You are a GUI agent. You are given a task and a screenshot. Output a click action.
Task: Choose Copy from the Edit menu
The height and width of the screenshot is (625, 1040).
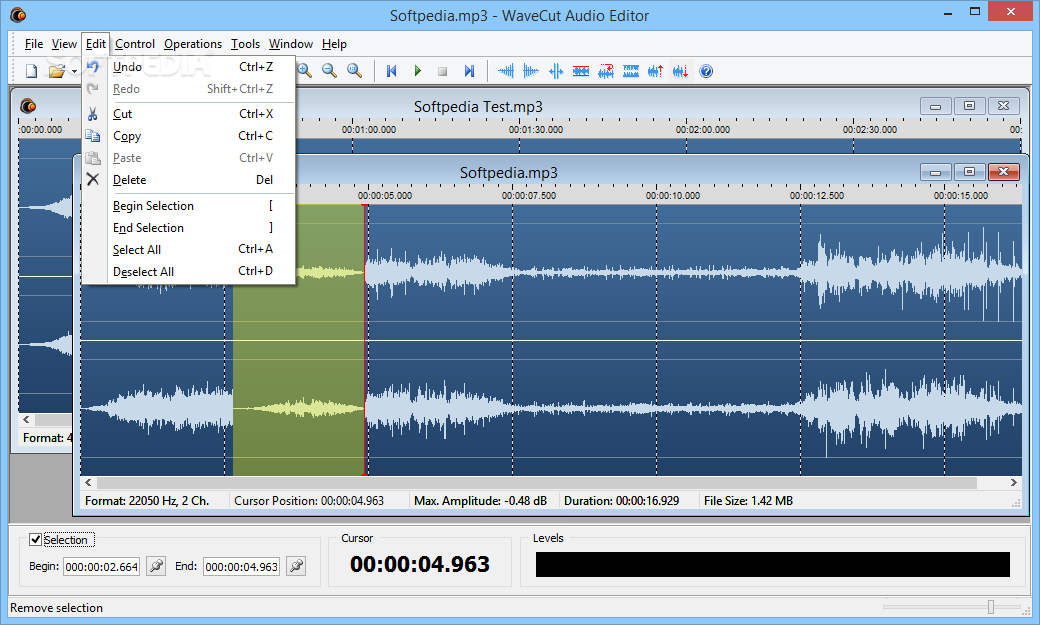pos(188,136)
